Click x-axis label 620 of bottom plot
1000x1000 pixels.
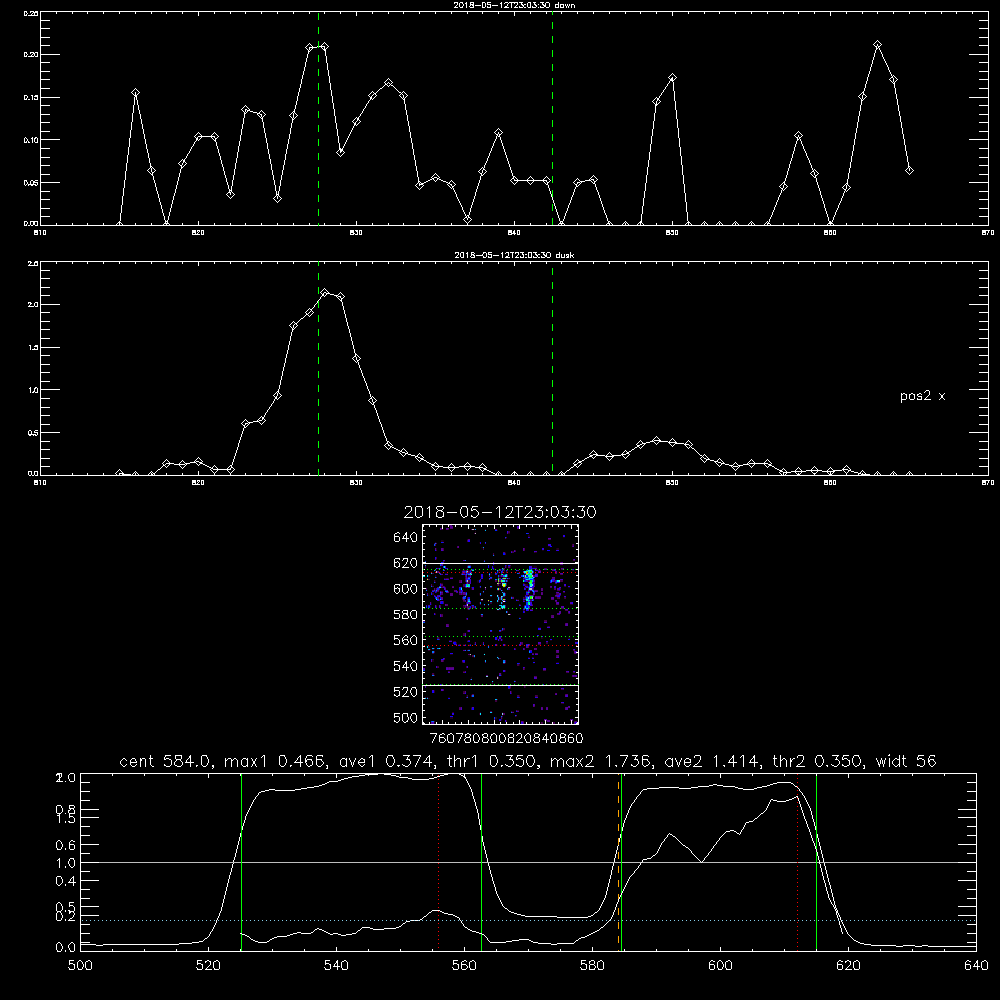[848, 966]
